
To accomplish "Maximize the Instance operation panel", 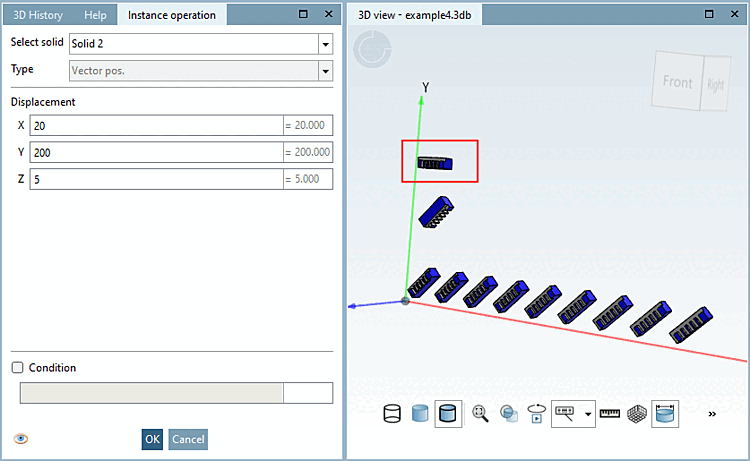I will coord(303,14).
